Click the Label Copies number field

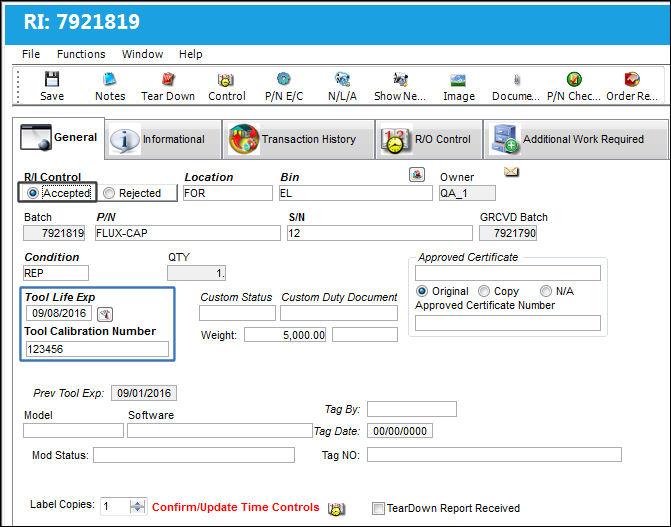(115, 507)
